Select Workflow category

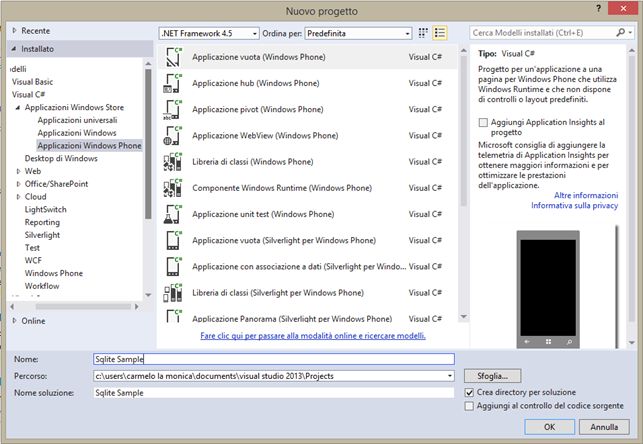tap(42, 286)
